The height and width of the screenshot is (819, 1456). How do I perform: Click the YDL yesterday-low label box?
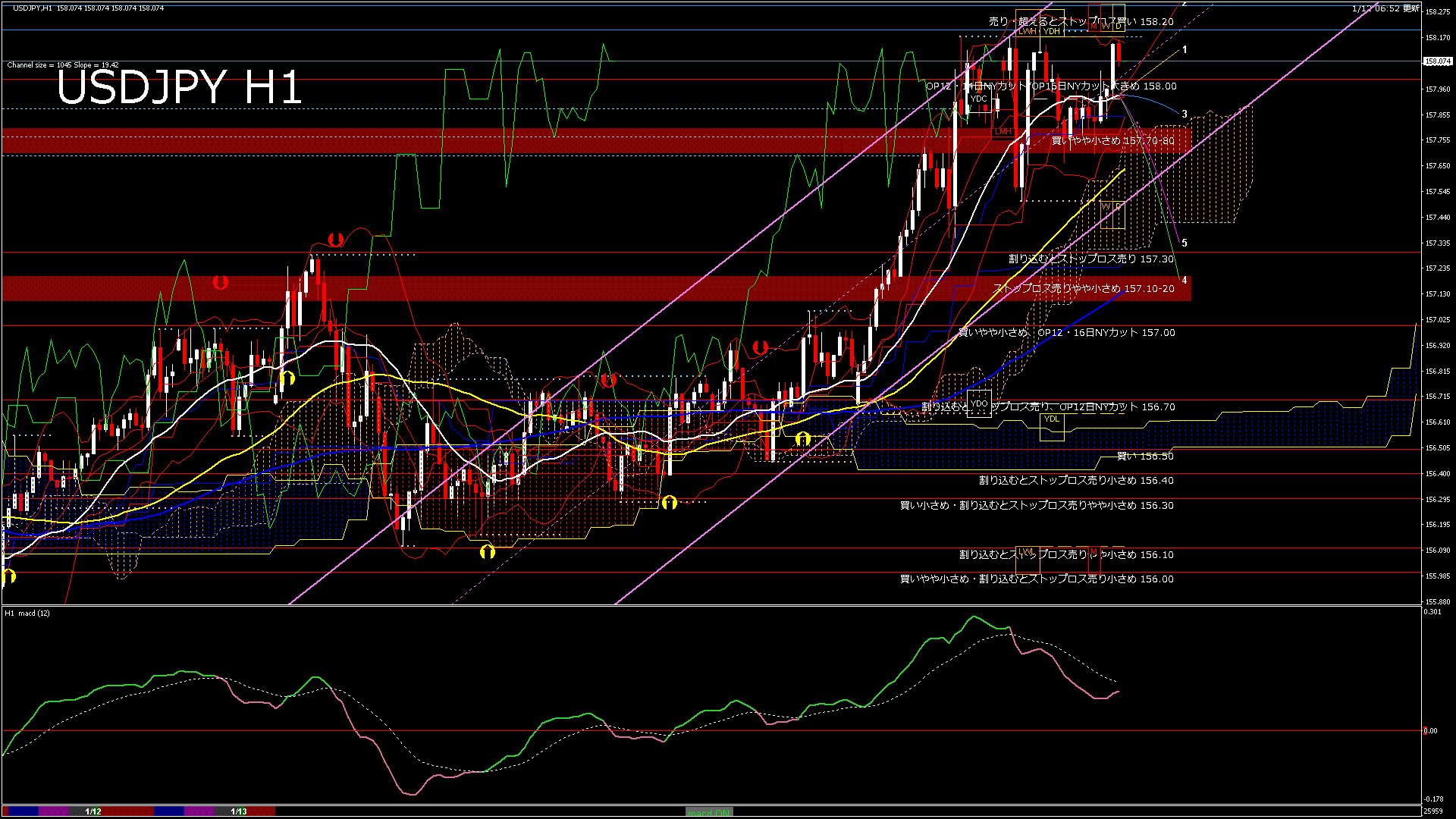pos(1052,419)
